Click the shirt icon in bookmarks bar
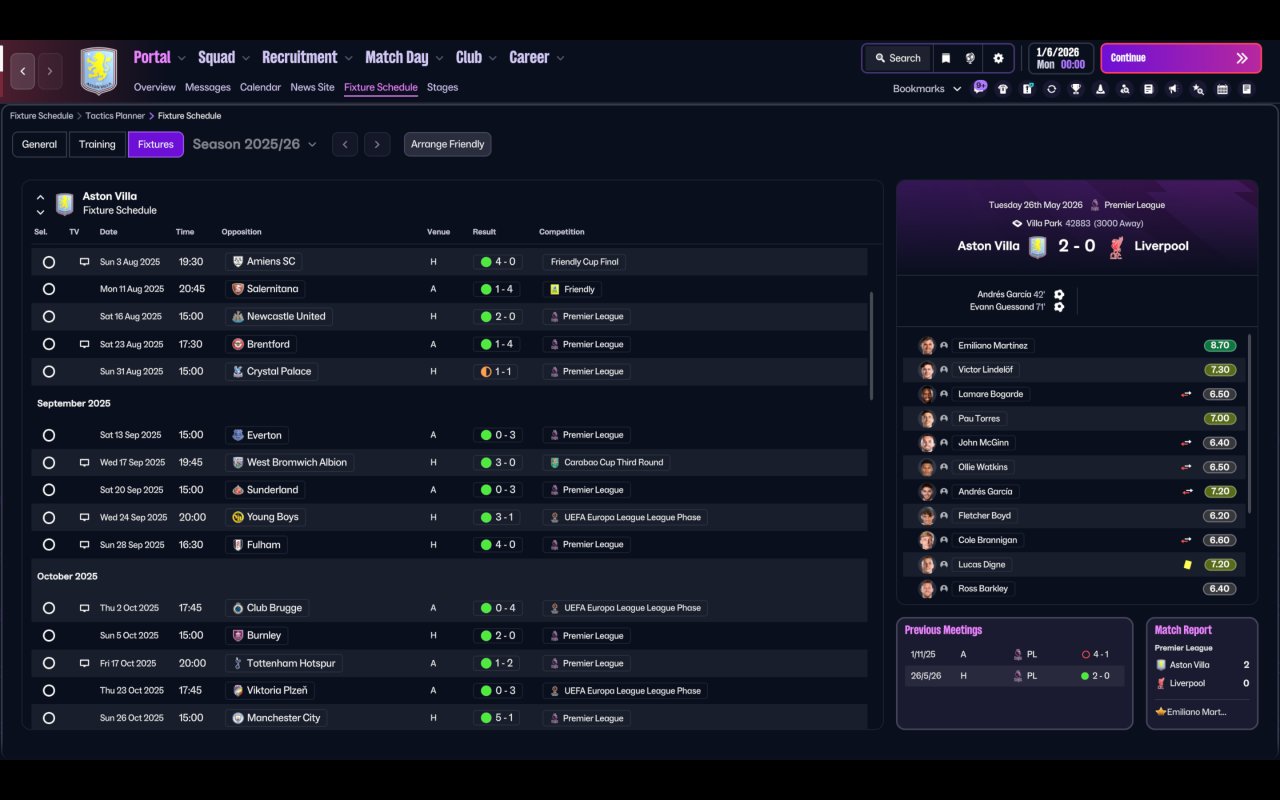 point(1003,89)
